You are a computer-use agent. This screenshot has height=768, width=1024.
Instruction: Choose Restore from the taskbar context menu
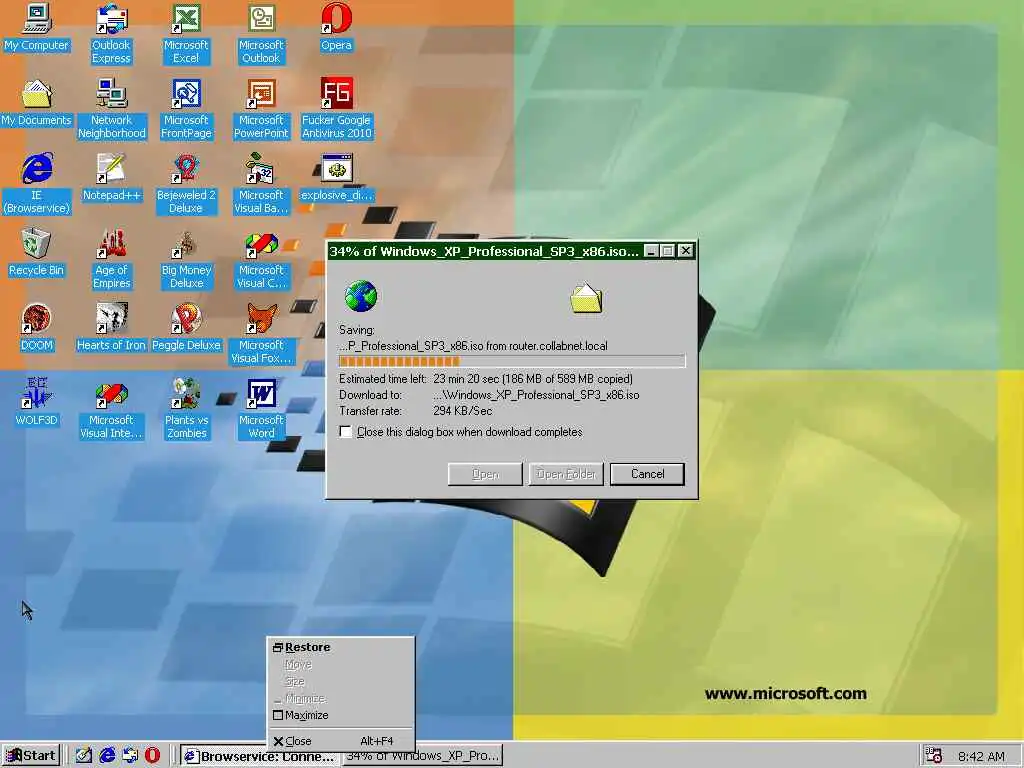click(x=340, y=647)
